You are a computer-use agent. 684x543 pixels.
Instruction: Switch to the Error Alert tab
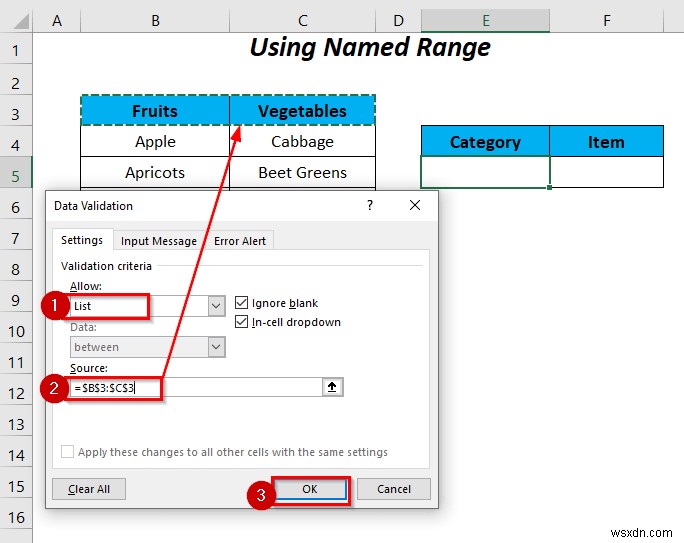(x=240, y=241)
